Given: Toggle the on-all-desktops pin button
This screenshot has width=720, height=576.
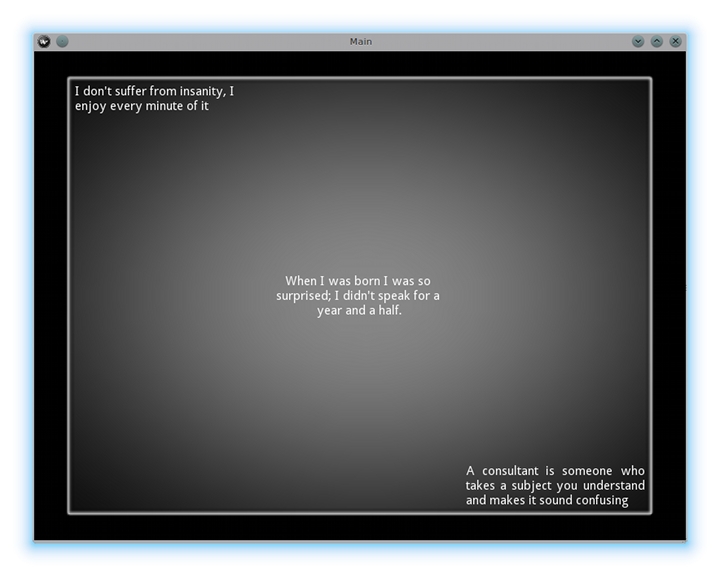Looking at the screenshot, I should (x=62, y=41).
